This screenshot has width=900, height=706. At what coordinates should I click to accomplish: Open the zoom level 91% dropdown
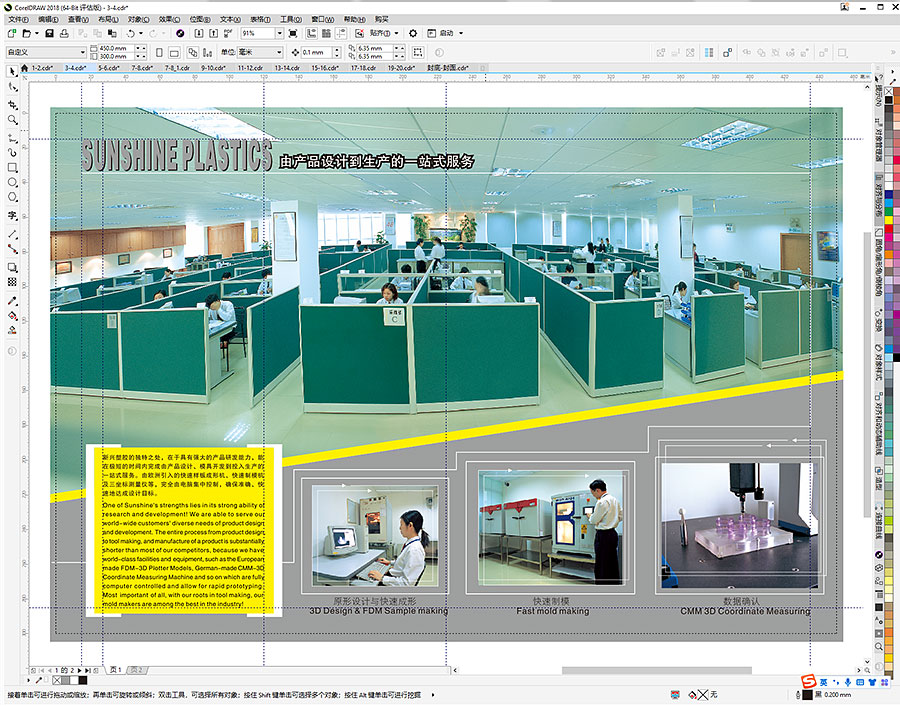[280, 33]
